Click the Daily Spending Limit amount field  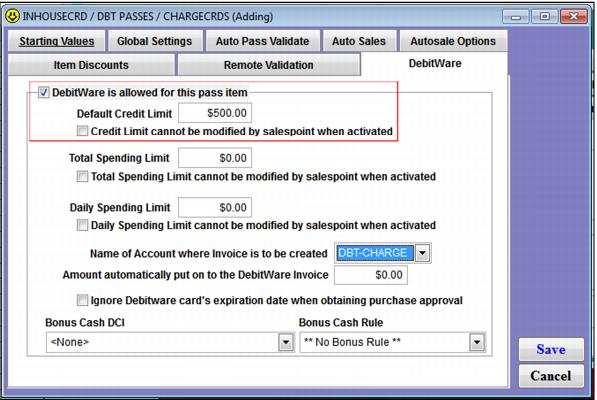click(x=215, y=207)
